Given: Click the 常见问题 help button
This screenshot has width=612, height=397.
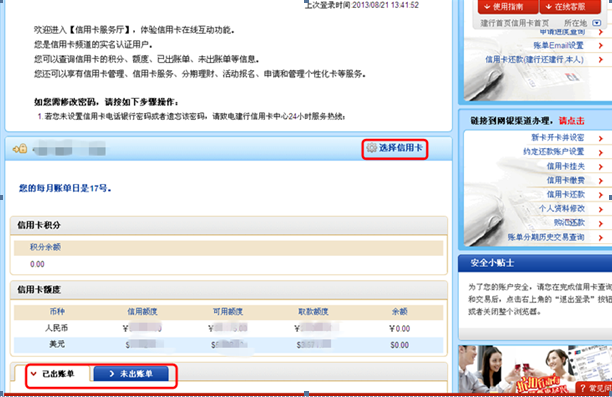Looking at the screenshot, I should click(594, 388).
